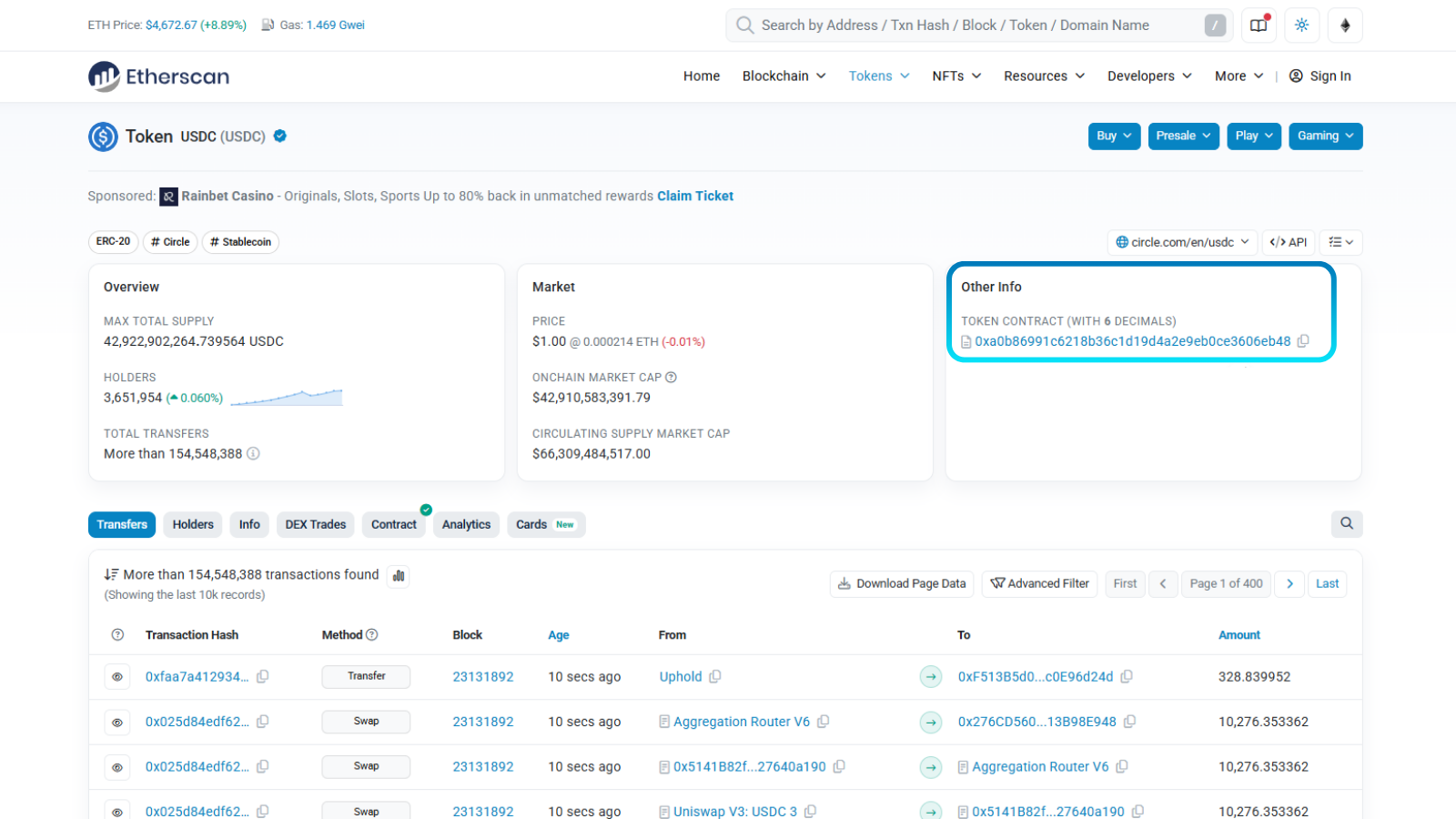Expand the More menu

pyautogui.click(x=1239, y=76)
